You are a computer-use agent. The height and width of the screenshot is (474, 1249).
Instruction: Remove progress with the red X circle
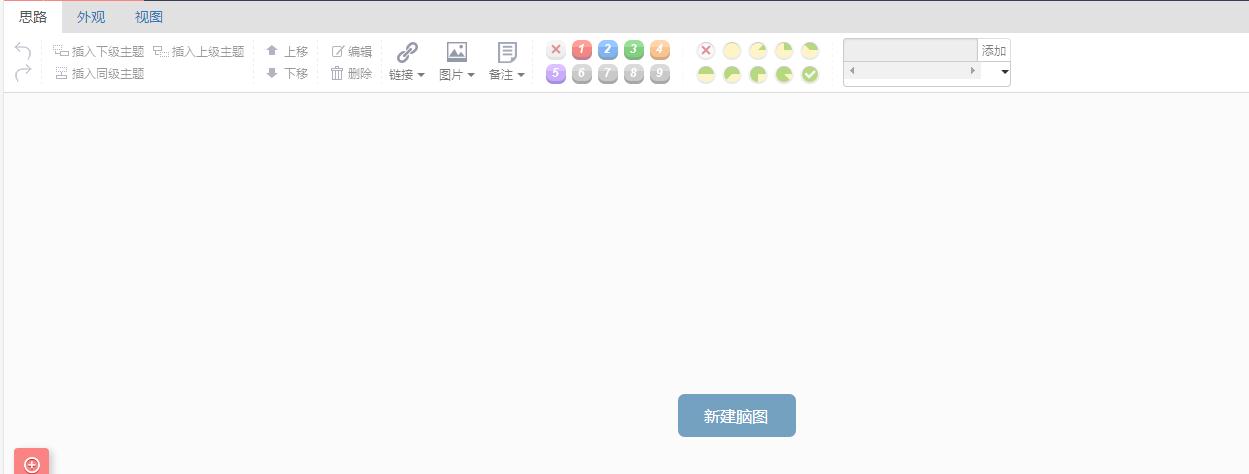[706, 50]
